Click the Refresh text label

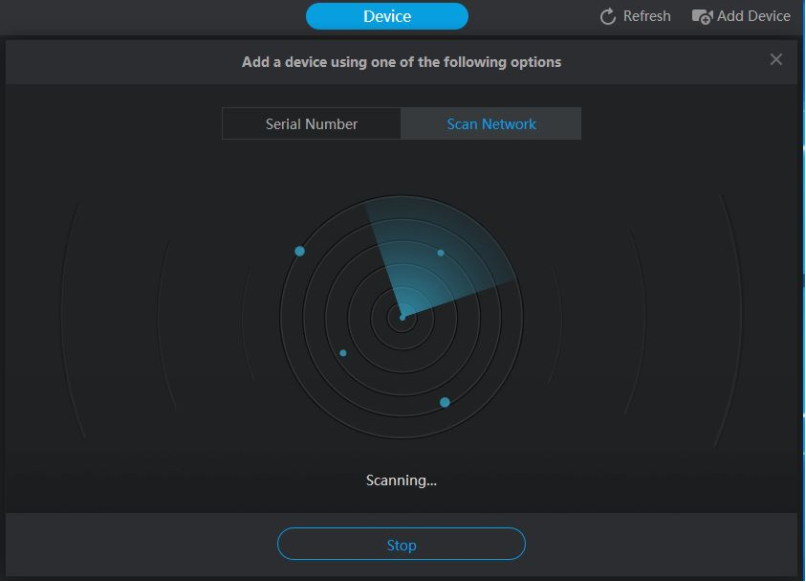tap(646, 16)
